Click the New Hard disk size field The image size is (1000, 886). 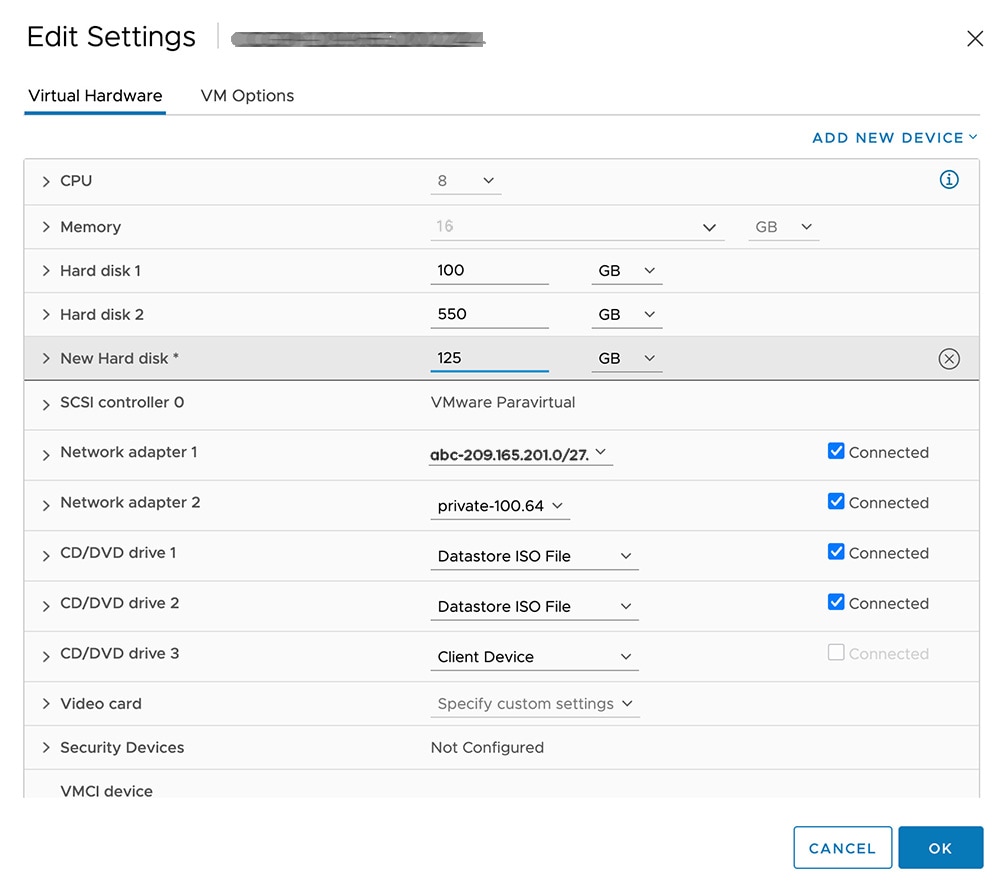pos(489,358)
